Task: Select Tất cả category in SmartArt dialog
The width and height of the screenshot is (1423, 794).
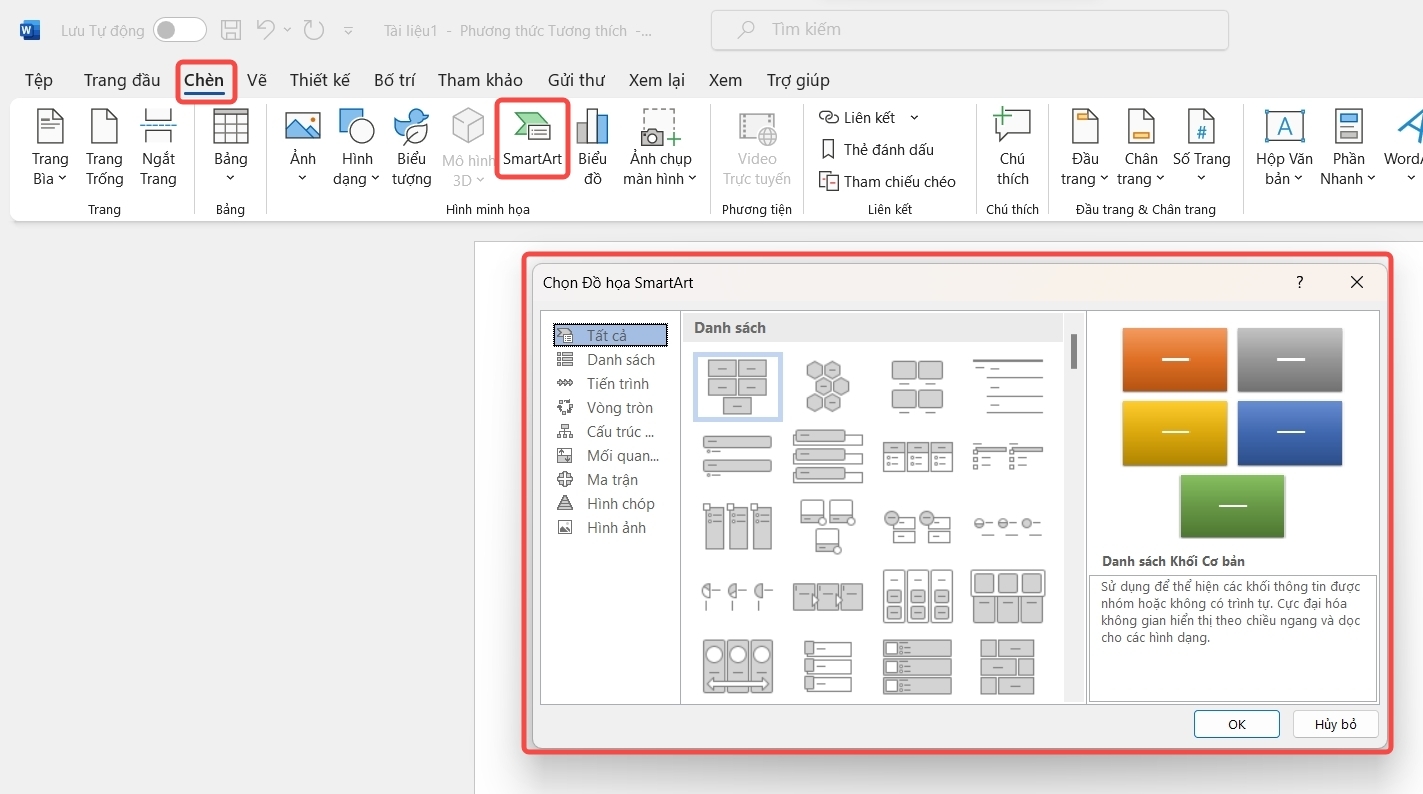Action: pyautogui.click(x=611, y=335)
